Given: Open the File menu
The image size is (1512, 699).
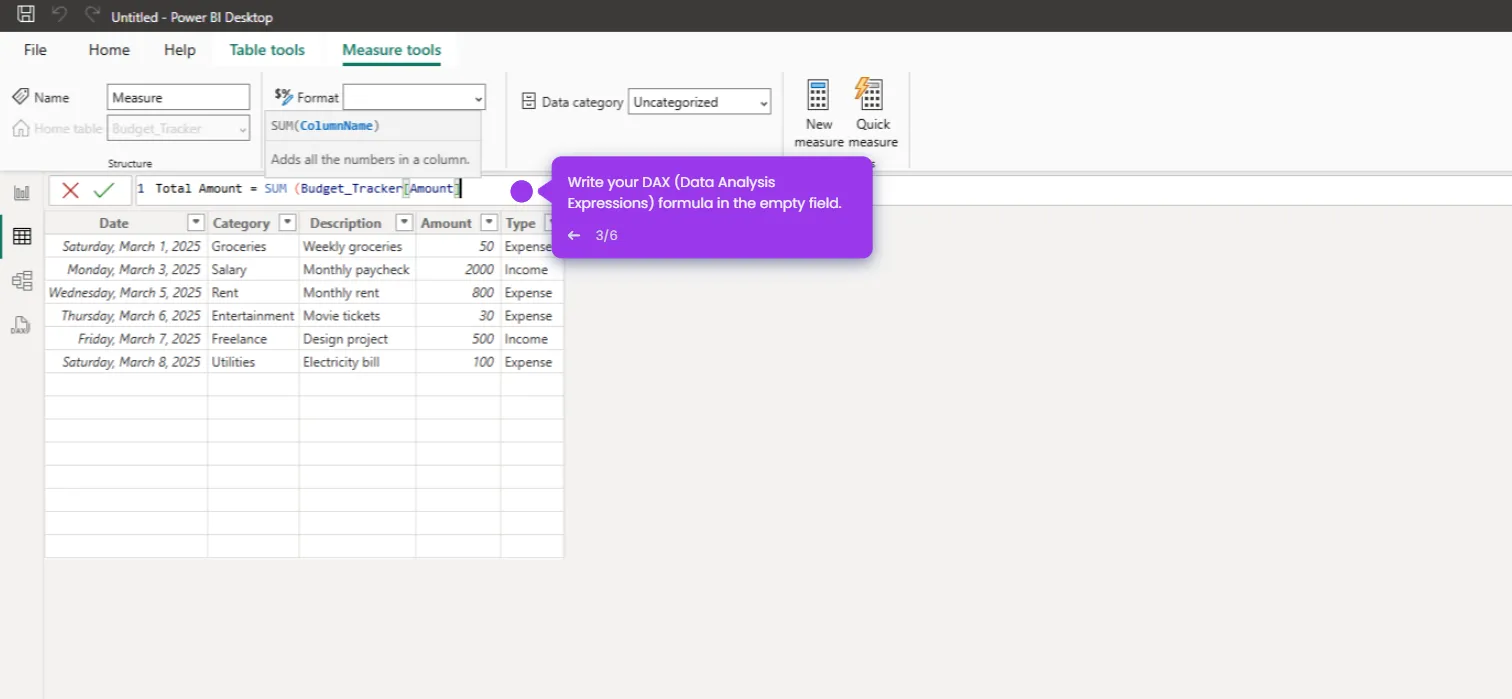Looking at the screenshot, I should coord(35,49).
